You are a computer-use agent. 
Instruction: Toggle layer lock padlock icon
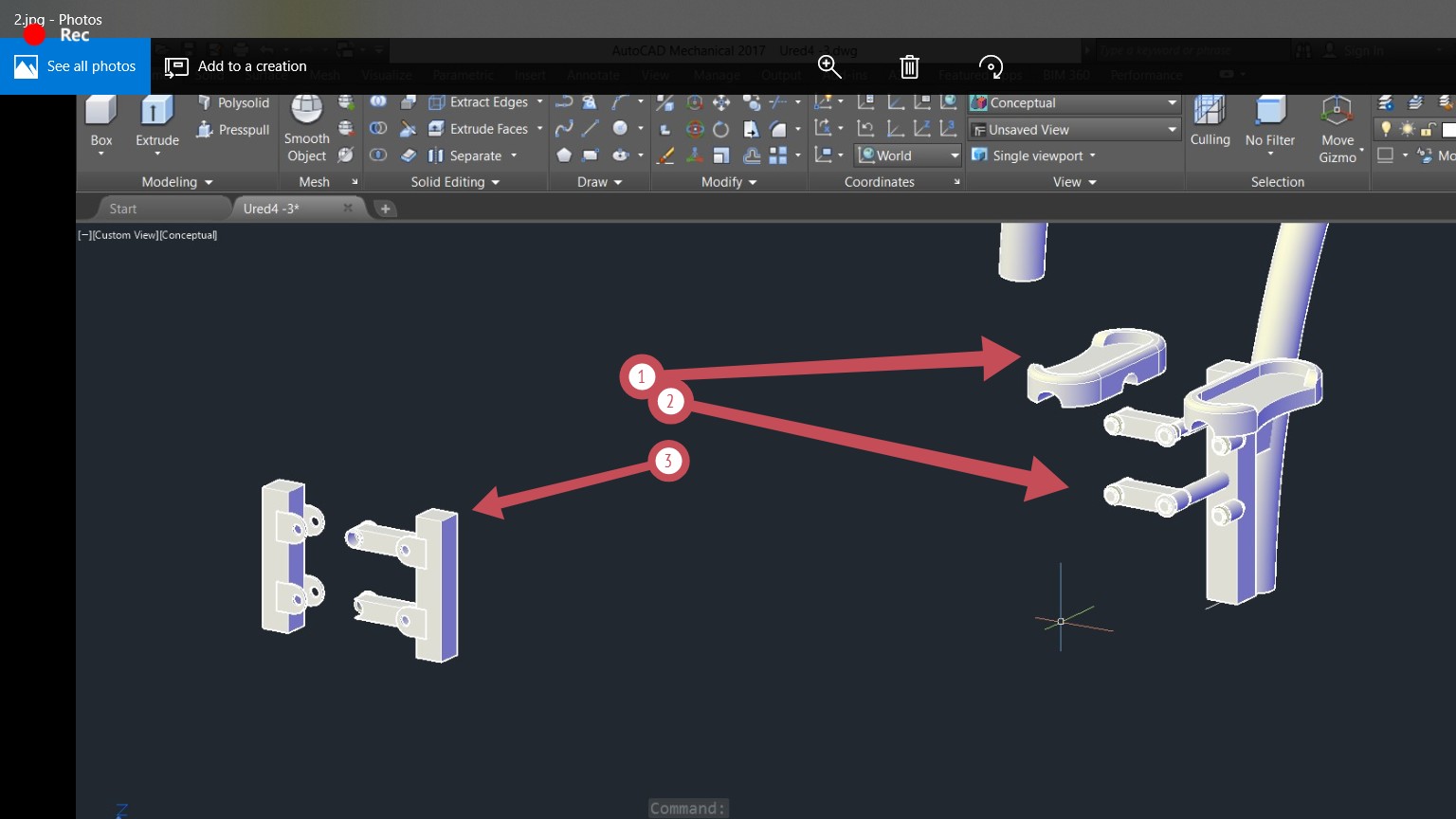(x=1428, y=128)
